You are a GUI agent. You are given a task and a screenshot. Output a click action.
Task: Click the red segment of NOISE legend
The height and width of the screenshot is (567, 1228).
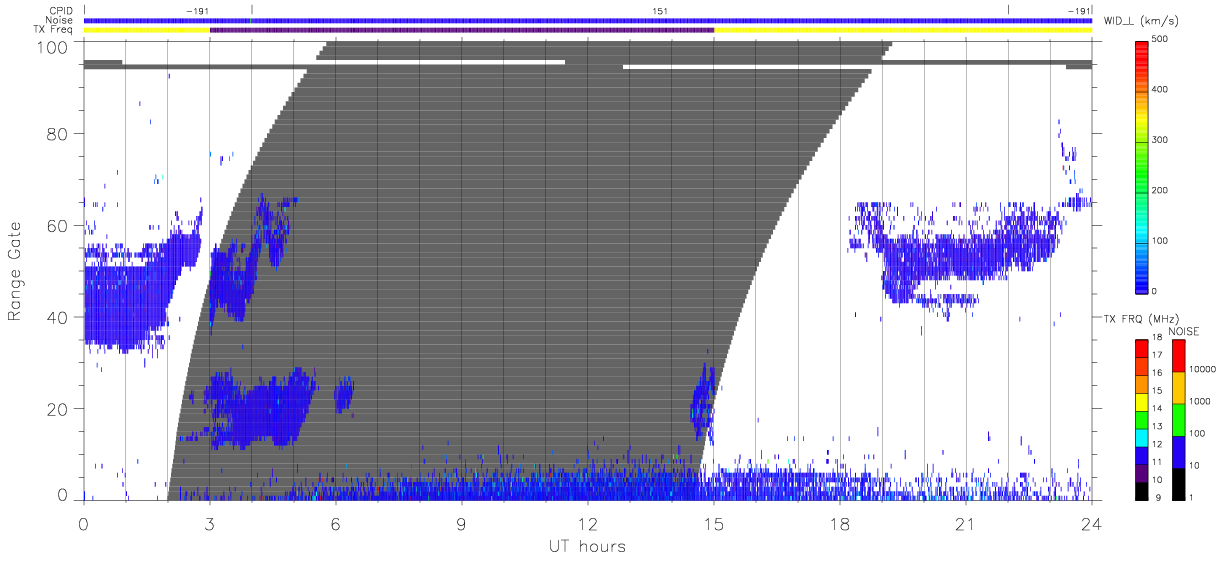tap(1177, 355)
